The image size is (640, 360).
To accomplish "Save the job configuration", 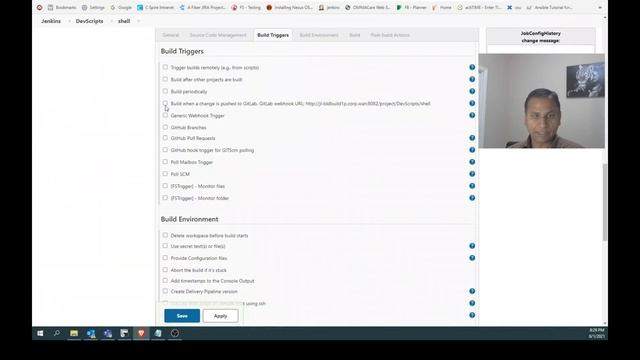I will tap(182, 316).
